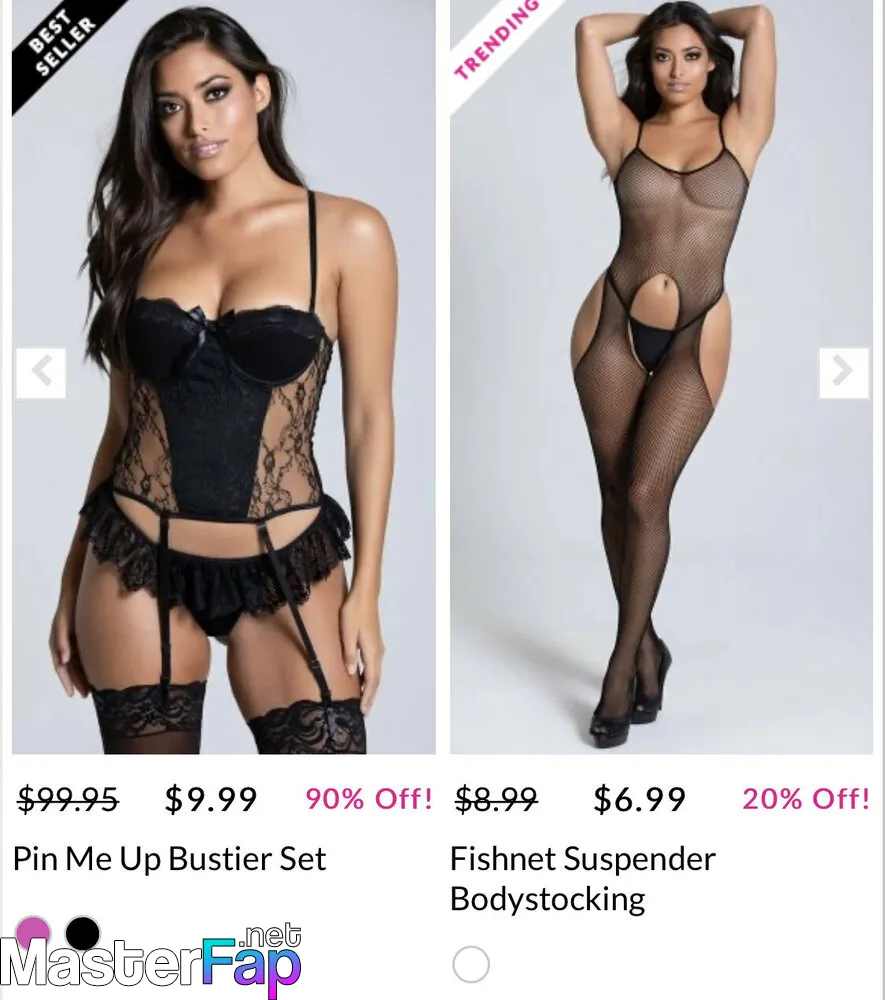The image size is (885, 1000).
Task: Open the Bustier Set product image
Action: (224, 377)
